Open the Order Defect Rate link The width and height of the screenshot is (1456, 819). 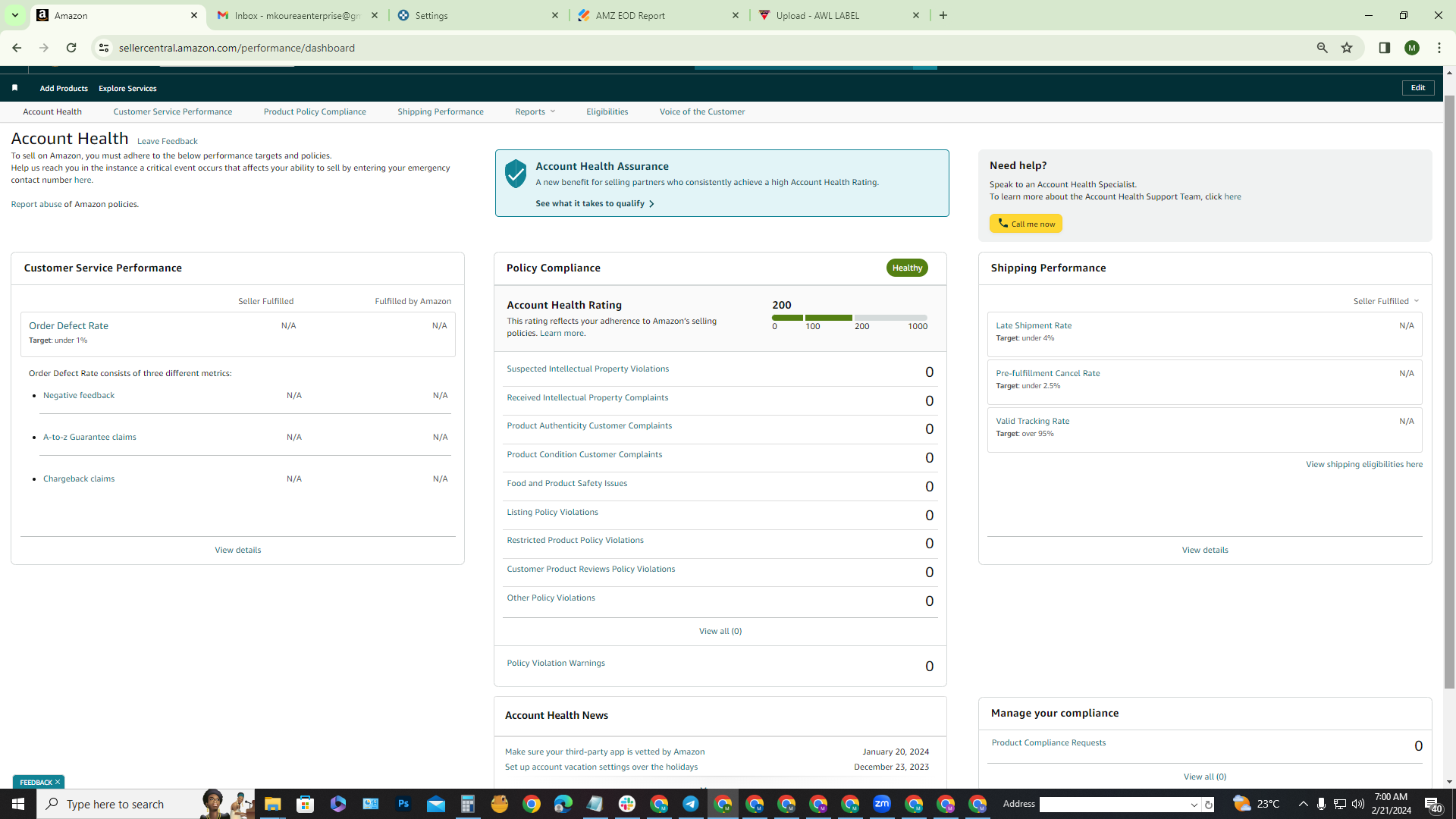click(68, 325)
